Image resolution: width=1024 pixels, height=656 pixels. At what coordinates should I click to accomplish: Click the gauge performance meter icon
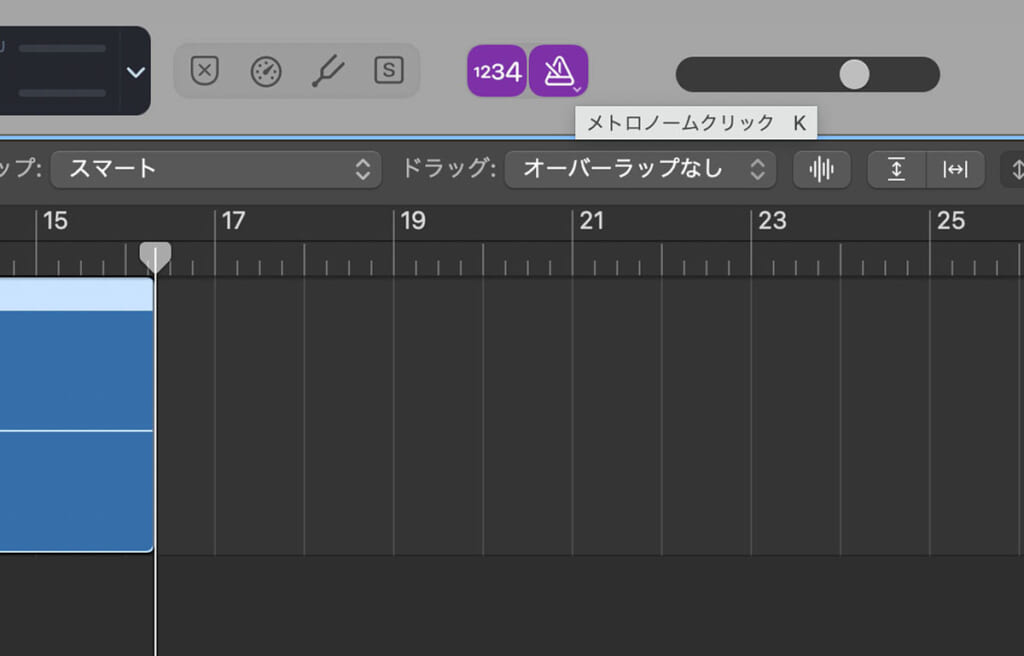tap(266, 71)
